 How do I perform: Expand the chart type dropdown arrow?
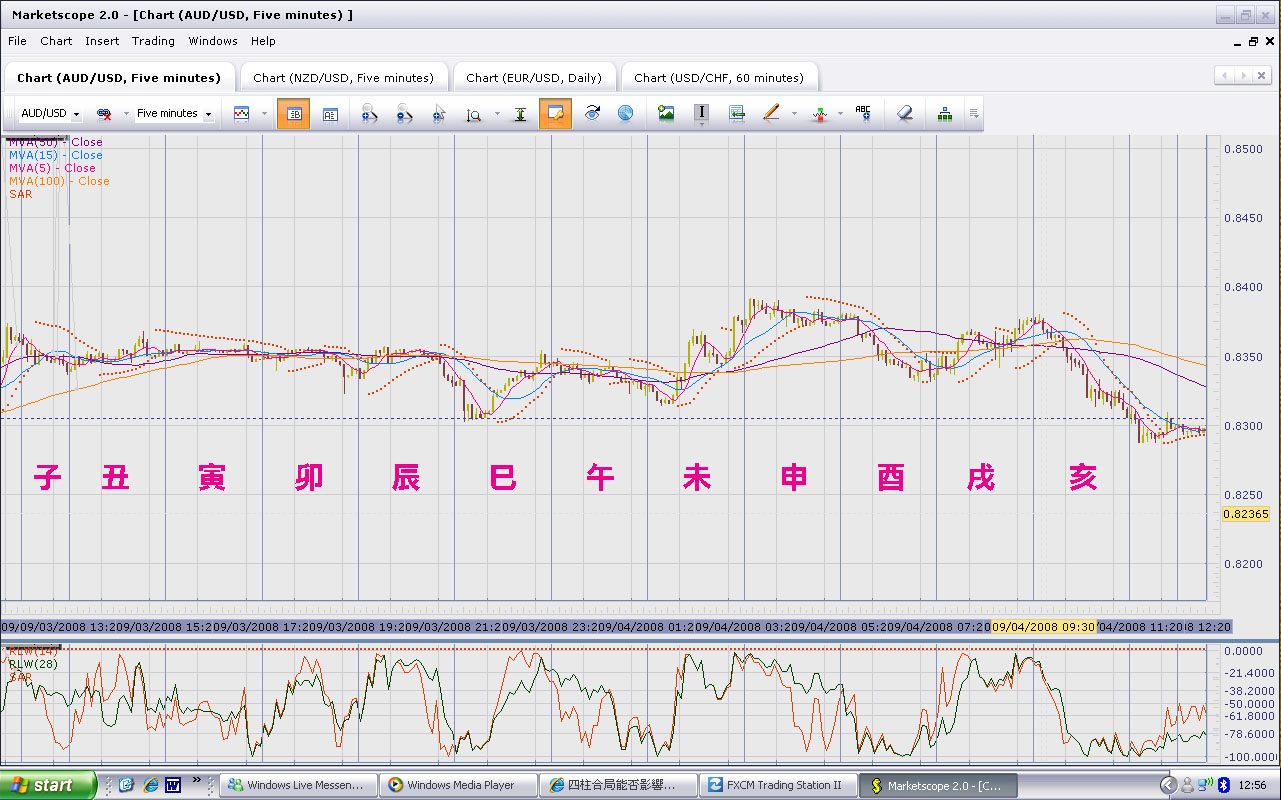264,114
